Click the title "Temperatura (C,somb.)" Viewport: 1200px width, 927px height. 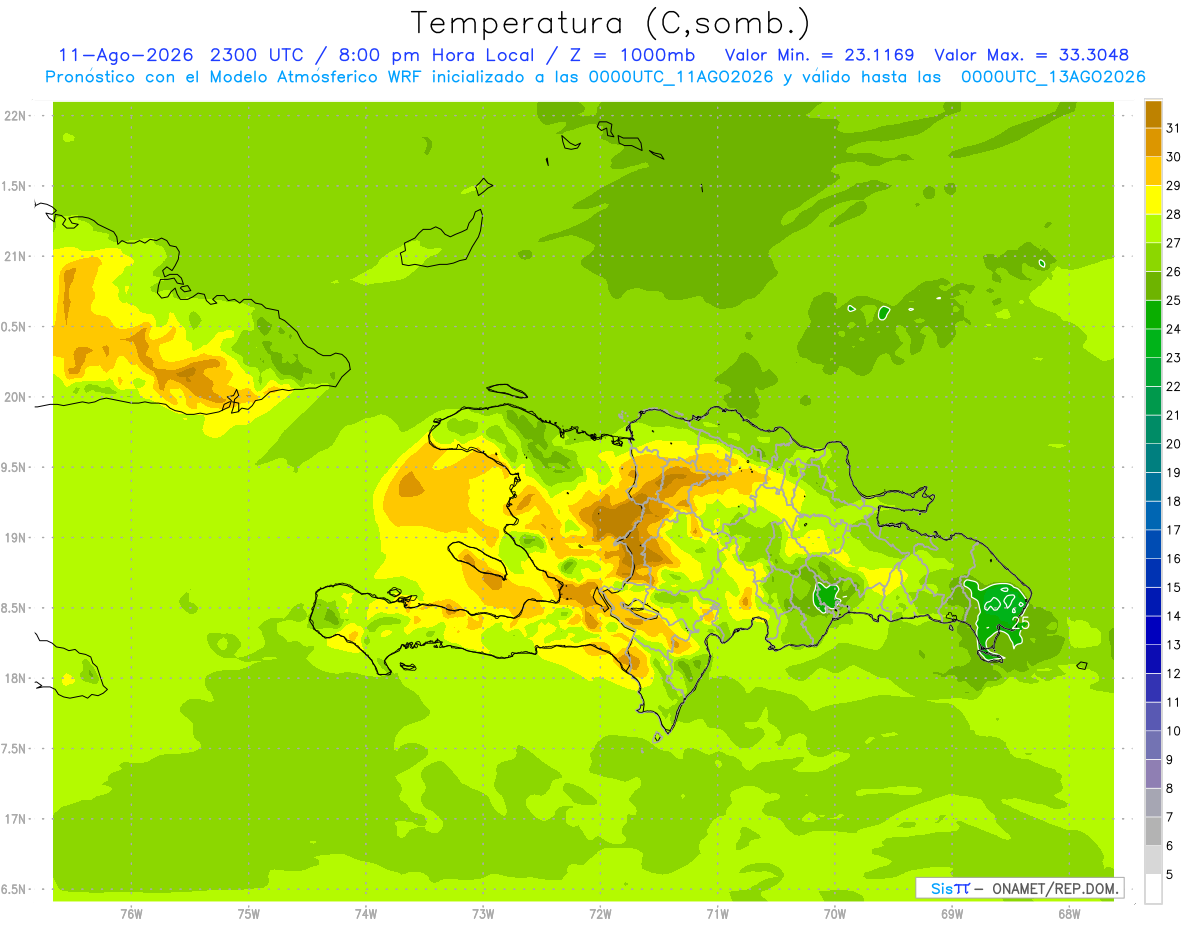(x=611, y=23)
